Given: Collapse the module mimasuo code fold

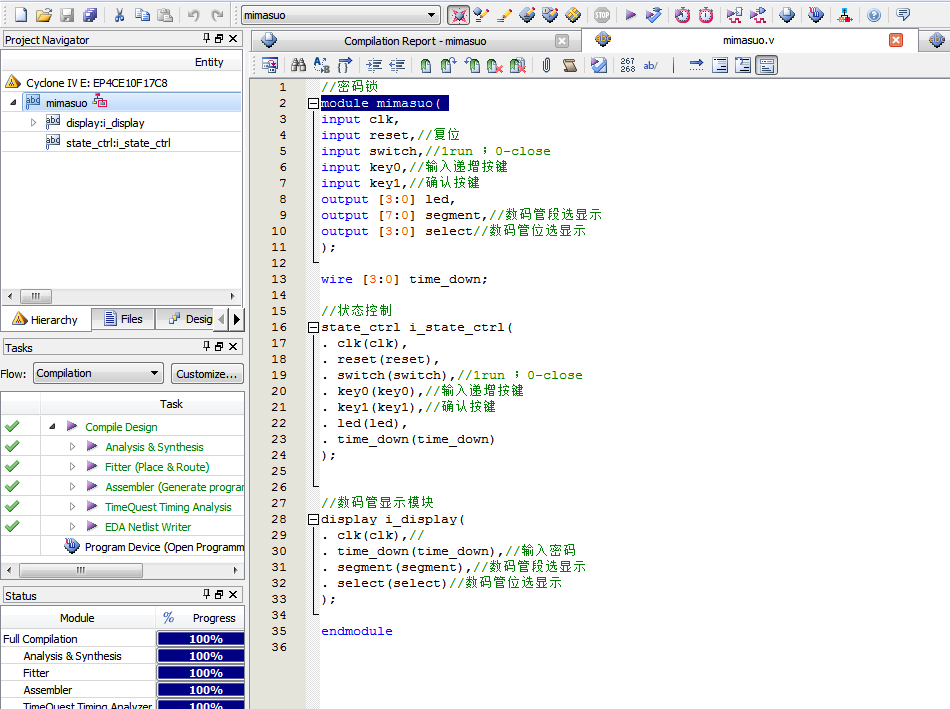Looking at the screenshot, I should click(x=313, y=104).
